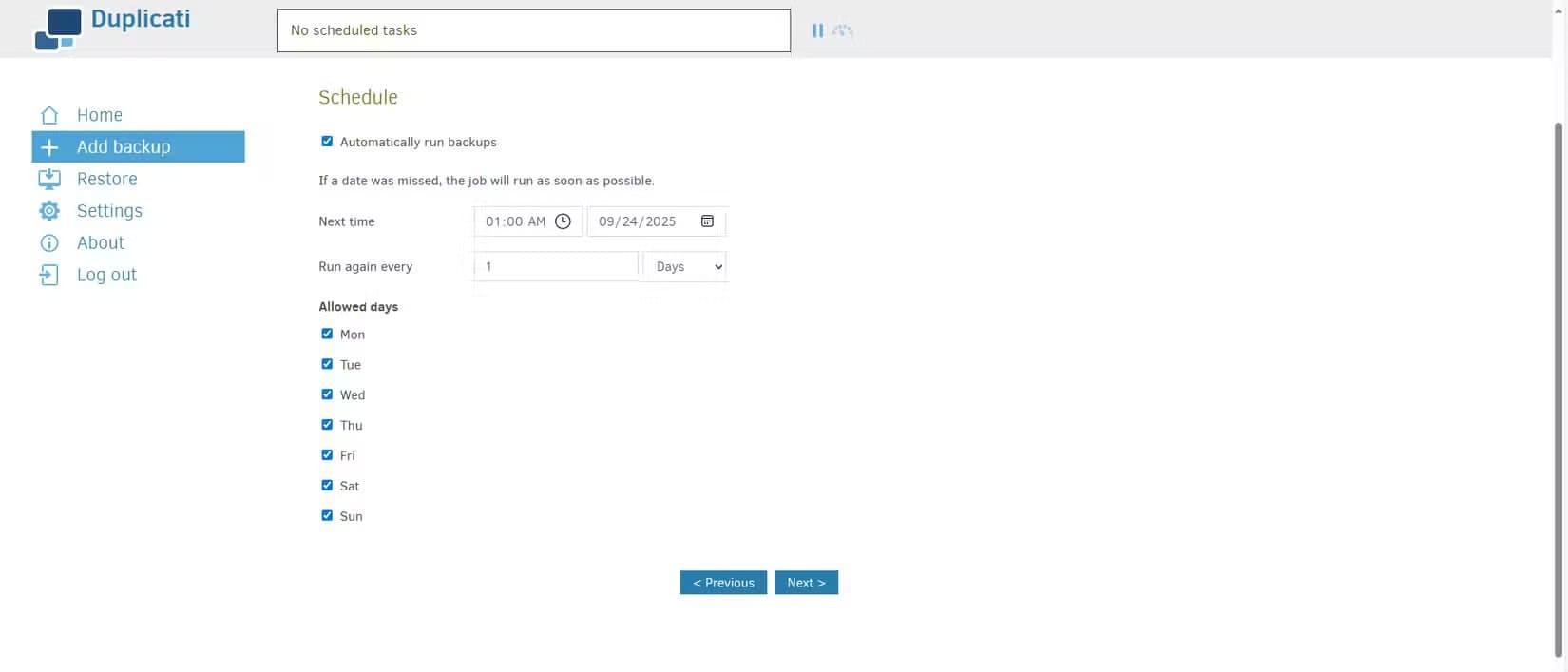The height and width of the screenshot is (672, 1568).
Task: Go to the Next step button
Action: pyautogui.click(x=806, y=583)
